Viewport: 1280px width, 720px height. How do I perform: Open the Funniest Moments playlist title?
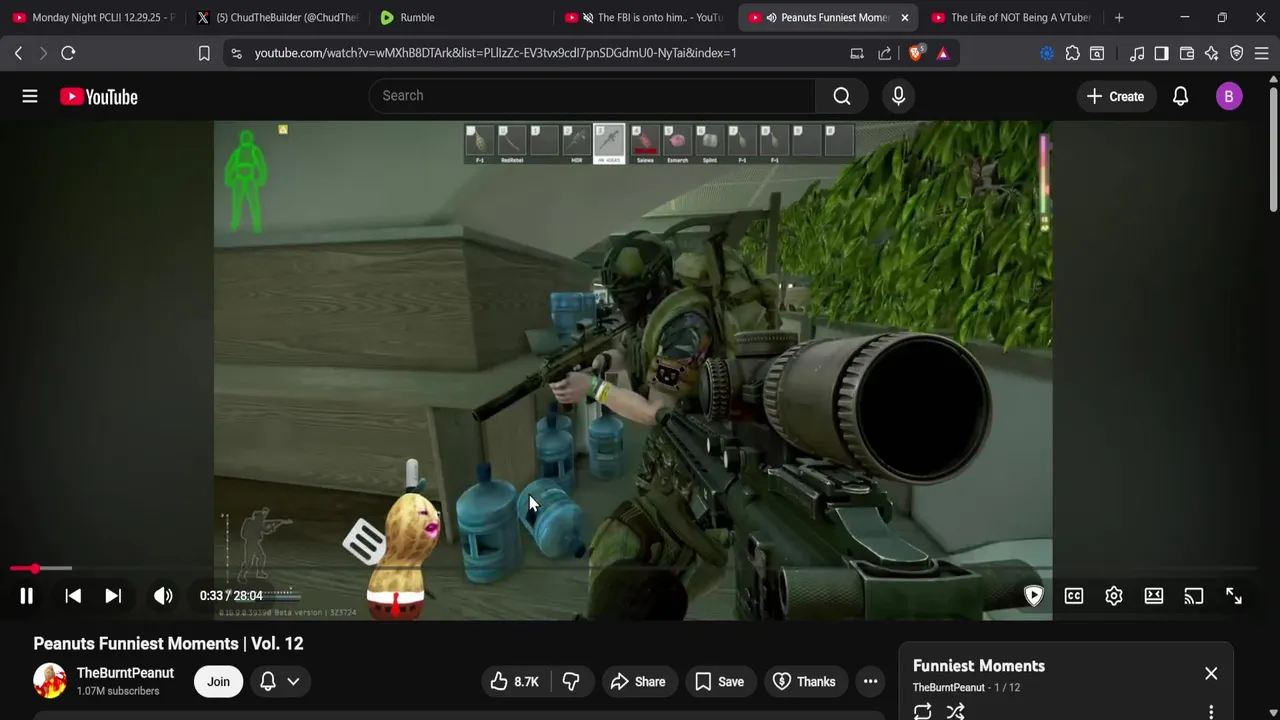(979, 666)
